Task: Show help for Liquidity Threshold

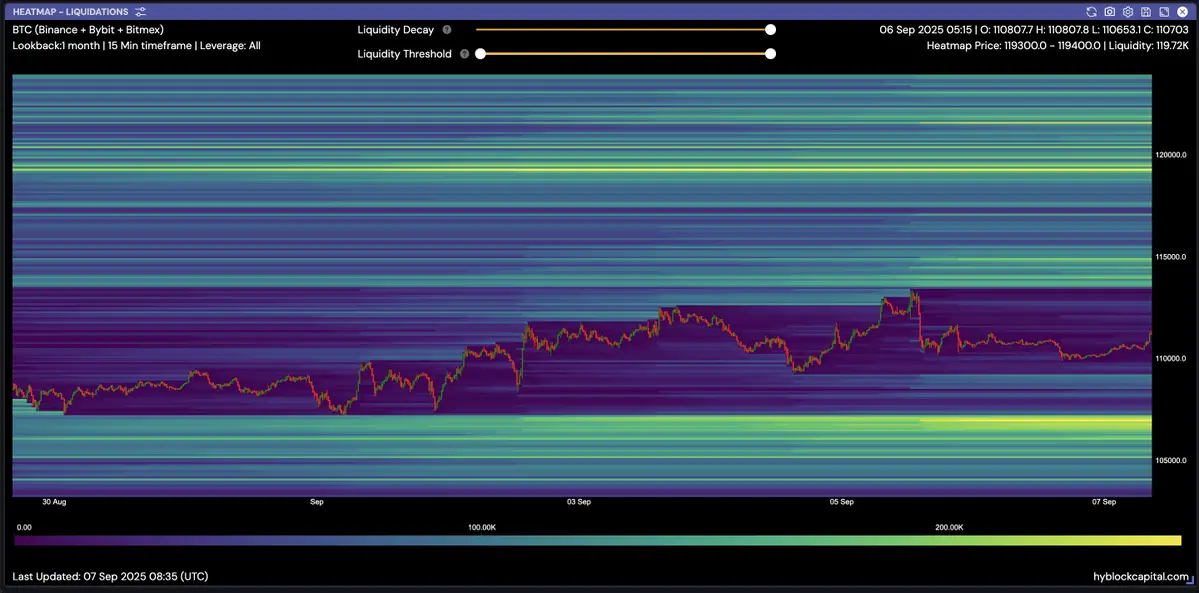Action: point(464,54)
